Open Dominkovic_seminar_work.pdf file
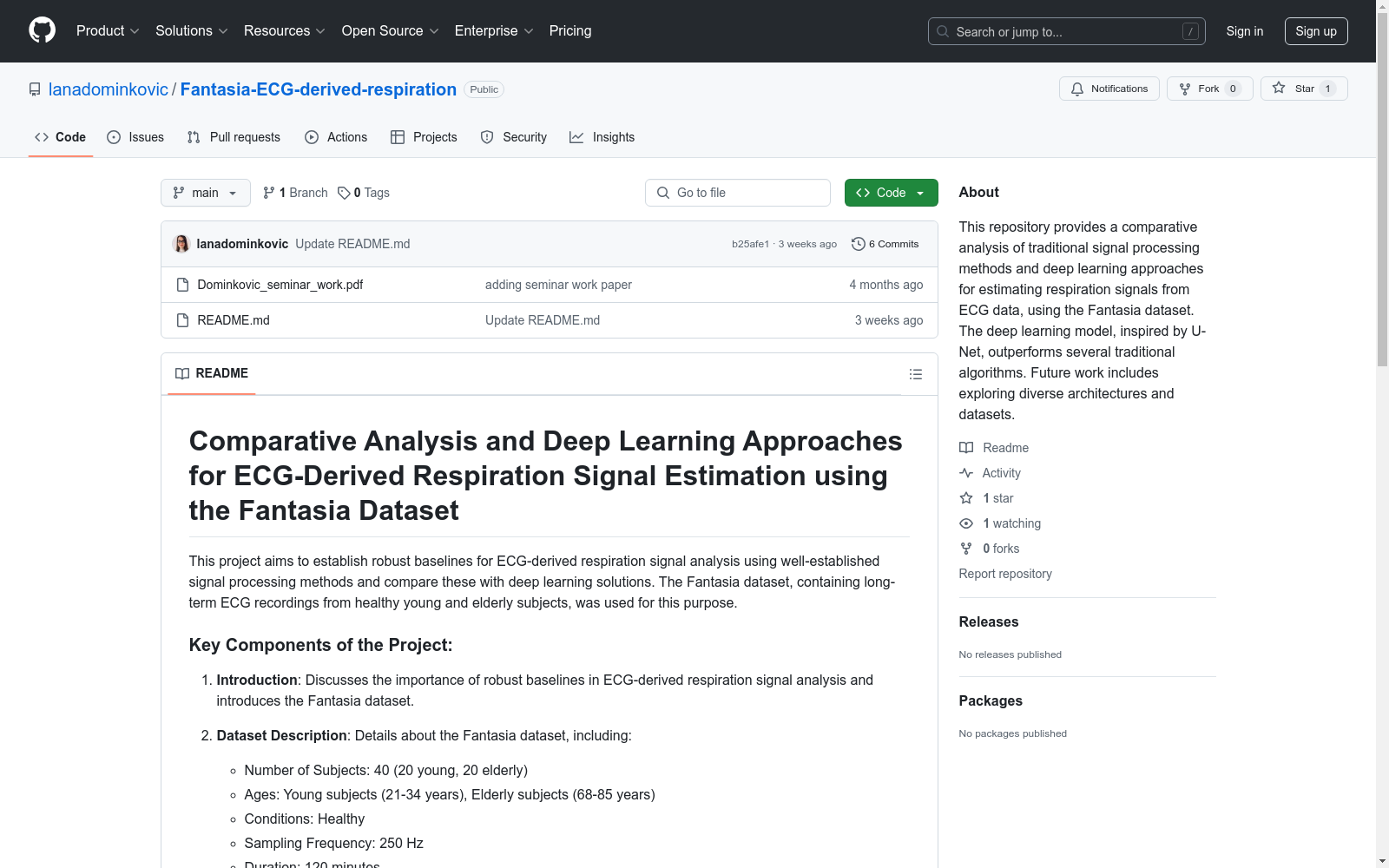 point(280,285)
